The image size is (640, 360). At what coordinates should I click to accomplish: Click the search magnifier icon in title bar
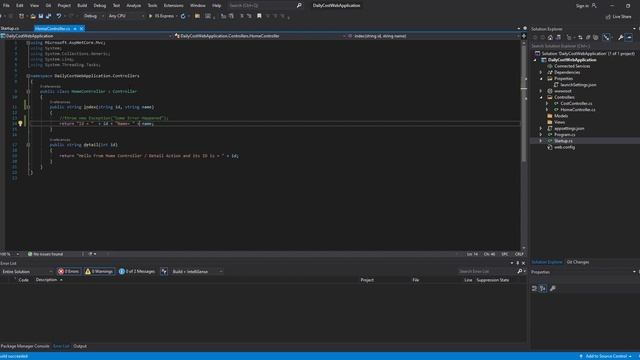click(299, 6)
